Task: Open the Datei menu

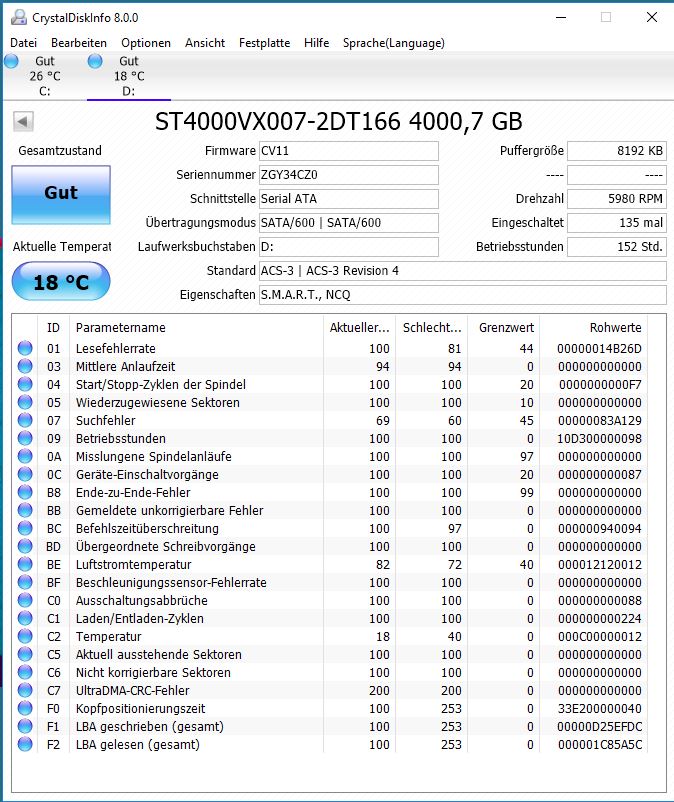Action: tap(24, 43)
